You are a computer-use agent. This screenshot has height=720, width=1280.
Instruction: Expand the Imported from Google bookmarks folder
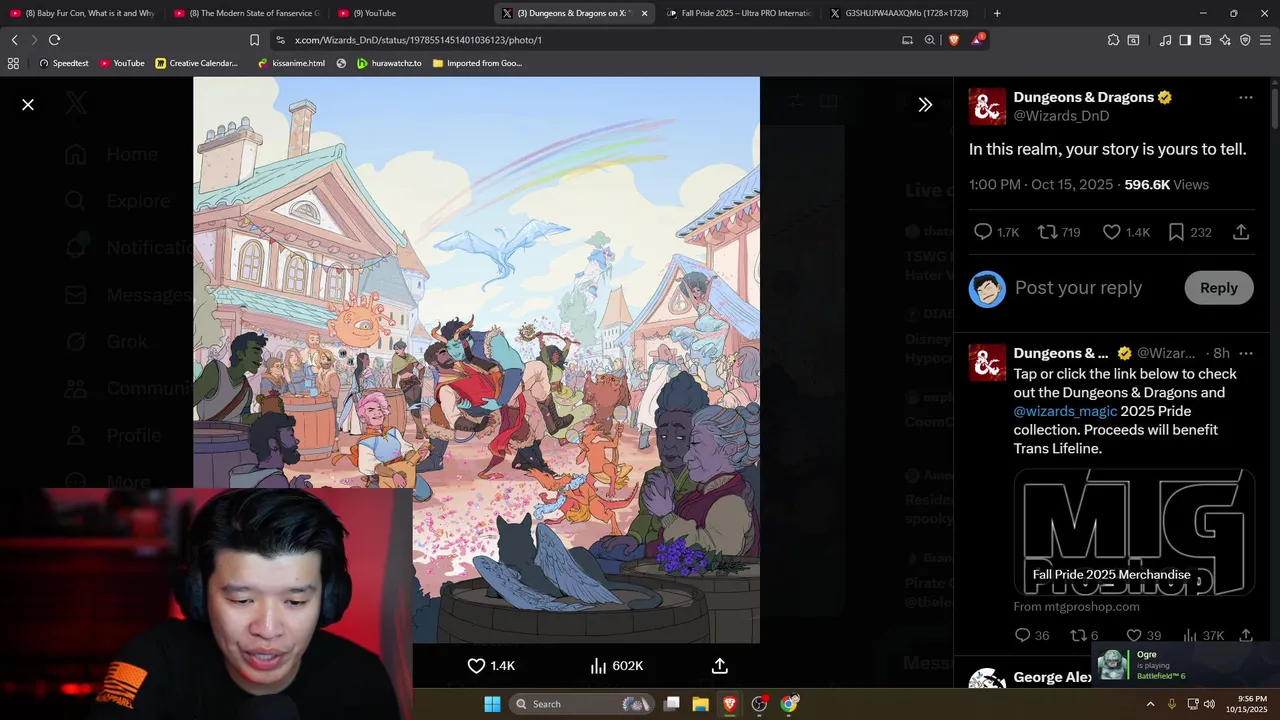pos(478,63)
